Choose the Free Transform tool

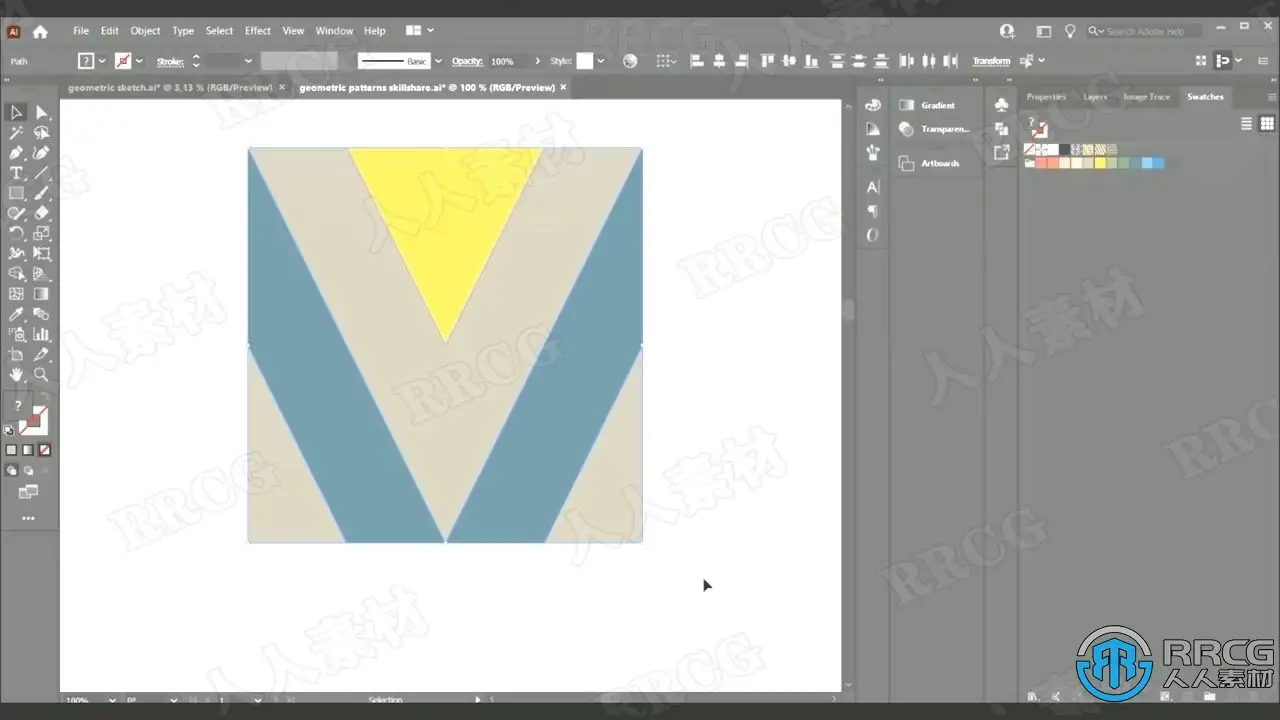tap(42, 254)
